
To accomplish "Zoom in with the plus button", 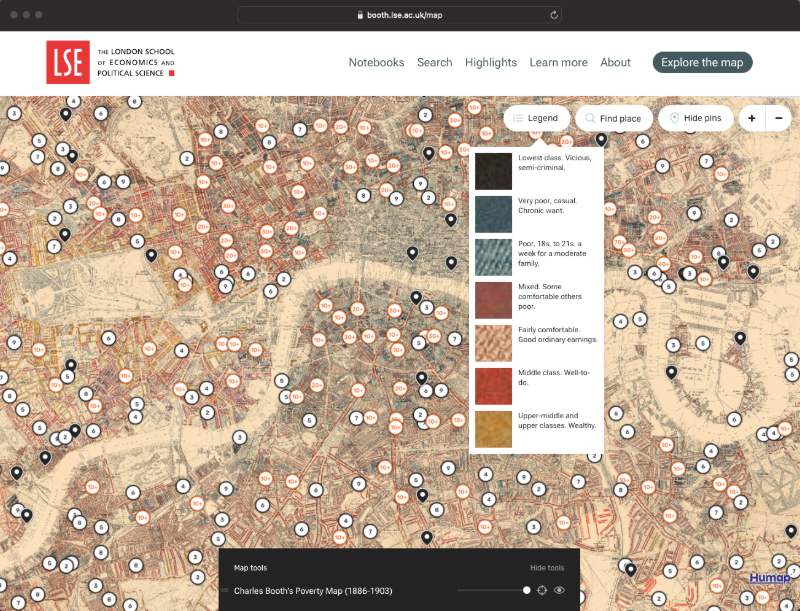I will [x=752, y=118].
